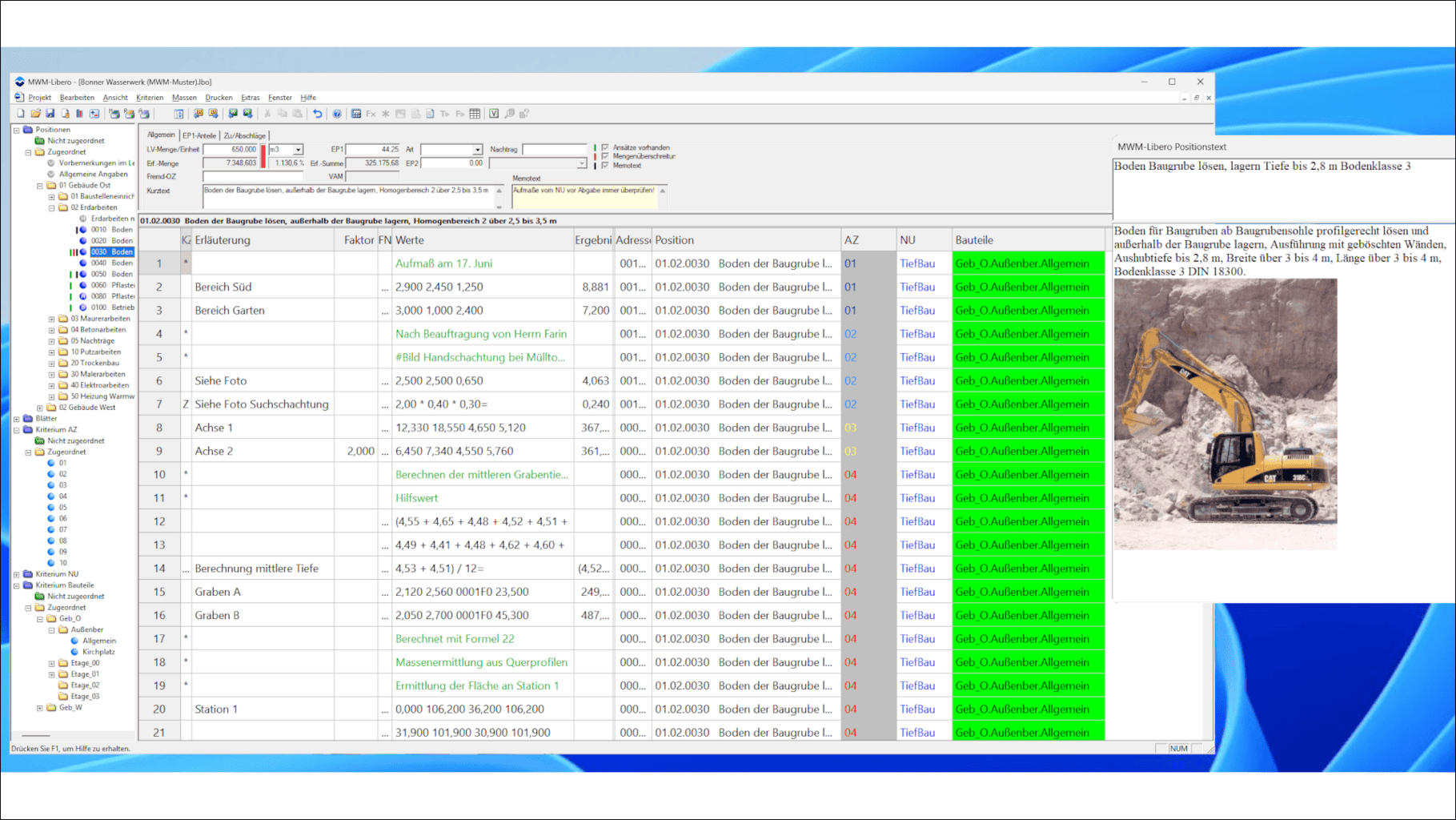Open the Art dropdown list
Image resolution: width=1456 pixels, height=820 pixels.
(477, 150)
